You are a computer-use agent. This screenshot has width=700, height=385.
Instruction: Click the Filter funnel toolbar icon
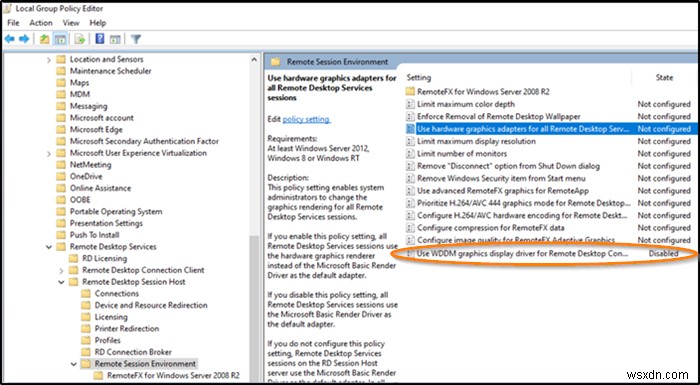pyautogui.click(x=136, y=39)
